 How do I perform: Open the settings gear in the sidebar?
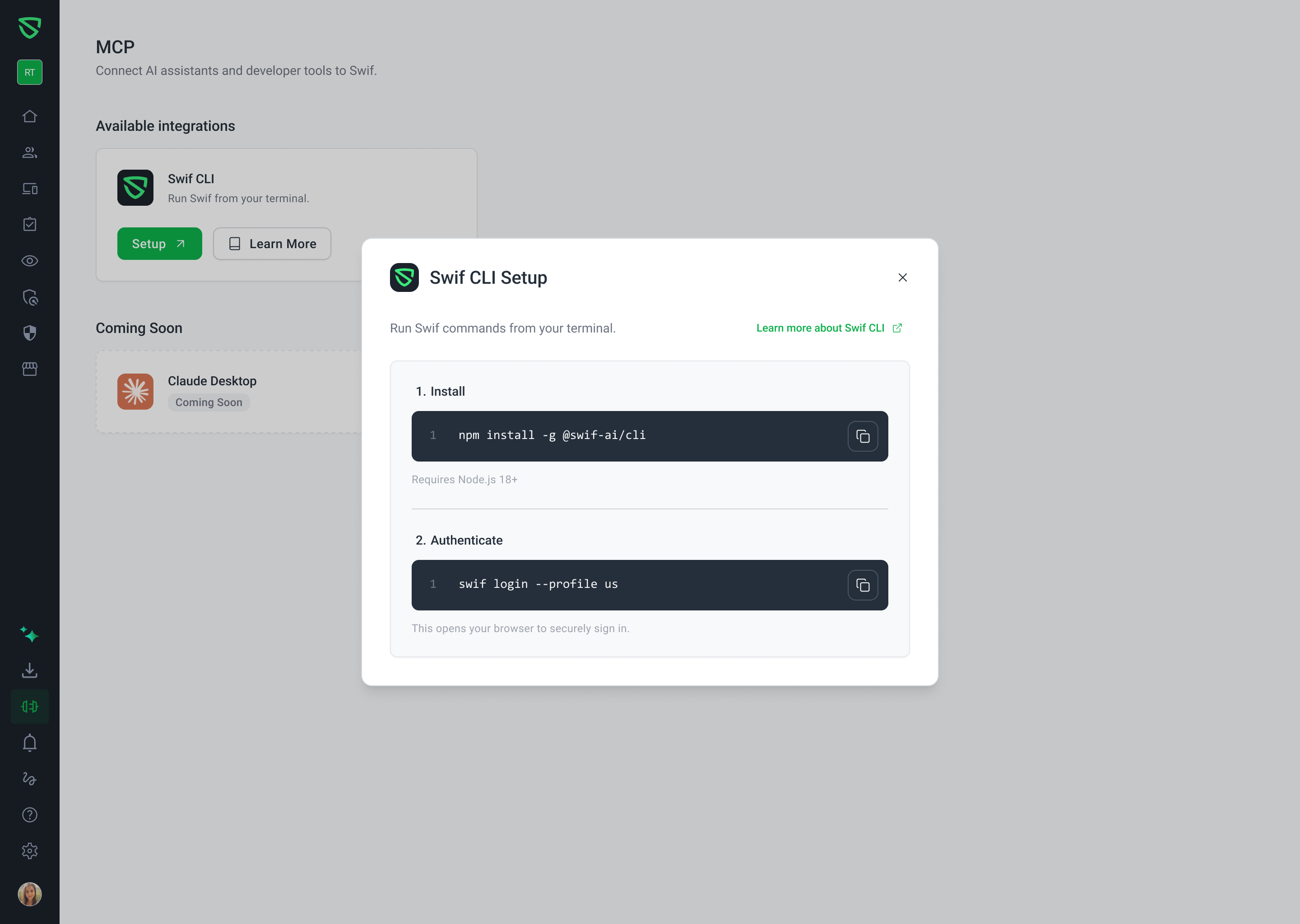click(30, 850)
